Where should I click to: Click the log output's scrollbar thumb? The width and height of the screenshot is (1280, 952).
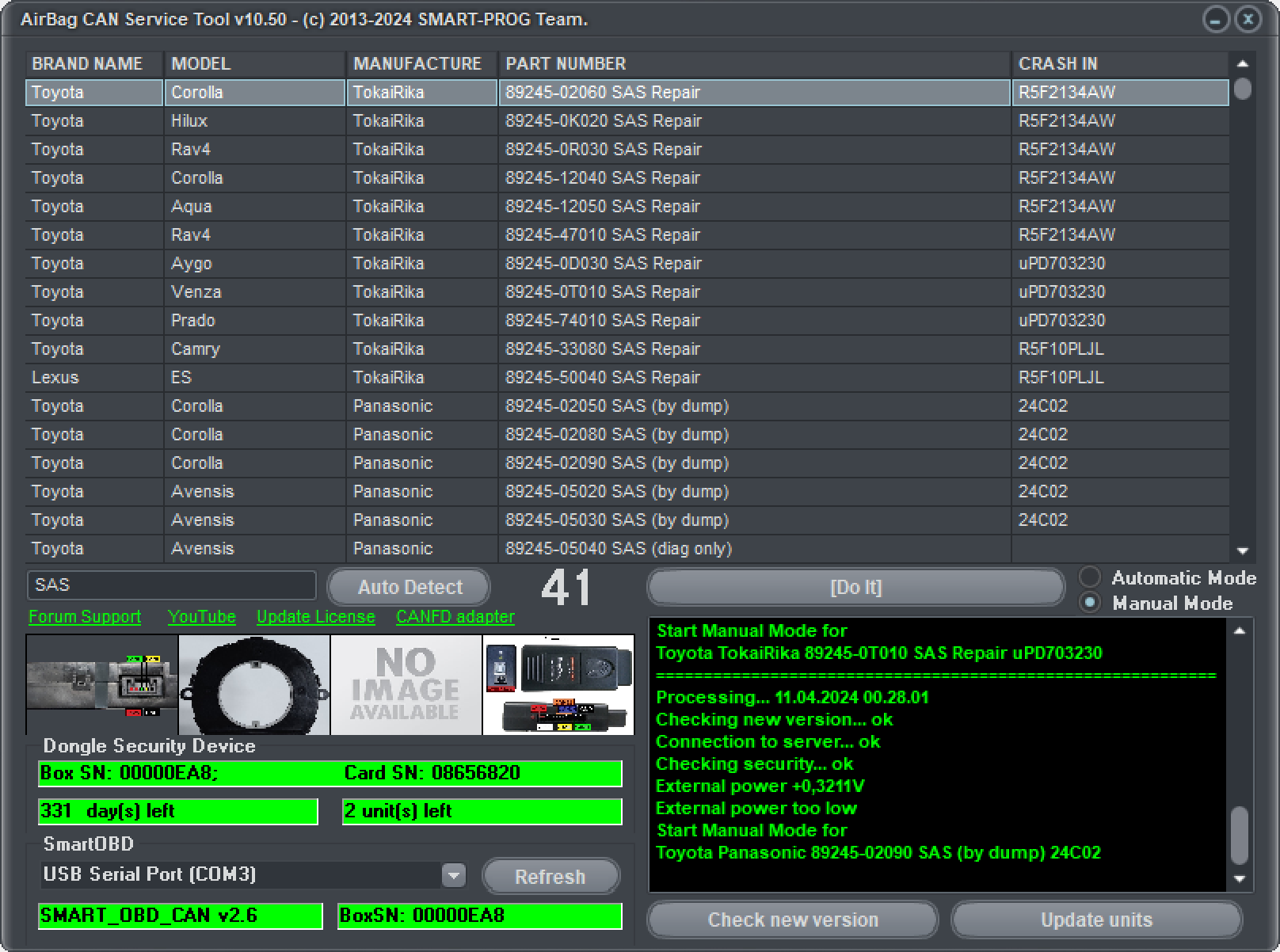[x=1240, y=836]
